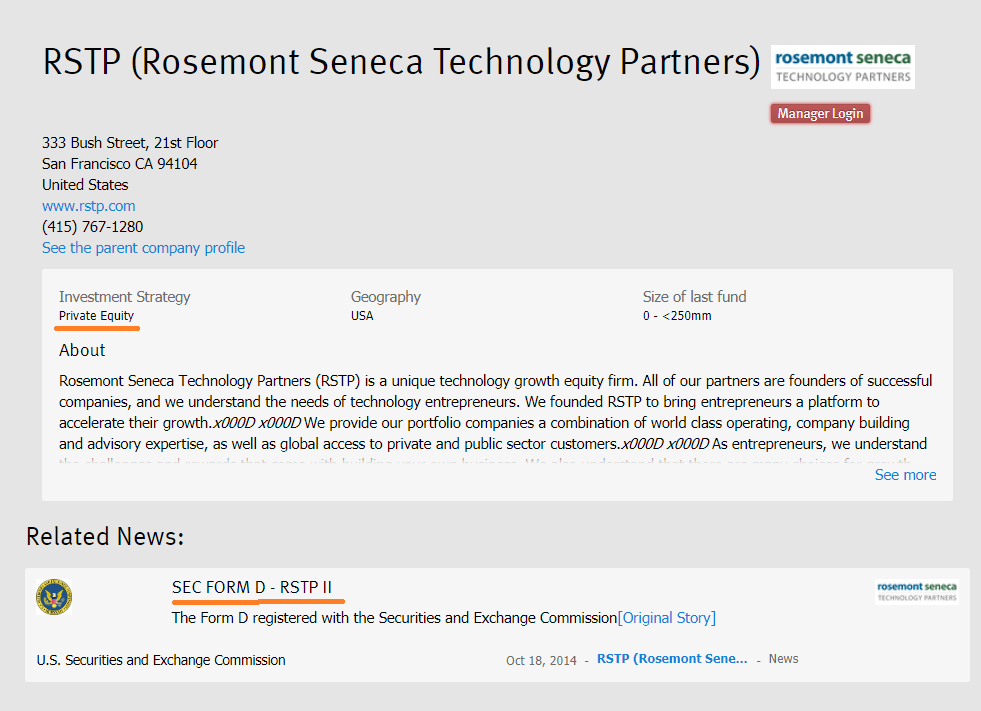Click the United States country line
This screenshot has width=981, height=711.
(x=85, y=185)
